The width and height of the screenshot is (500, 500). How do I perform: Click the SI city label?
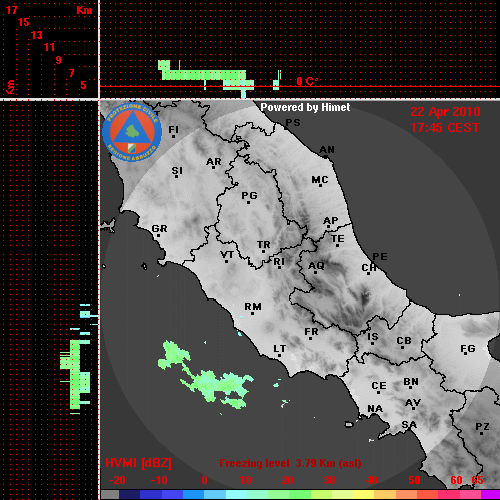177,171
